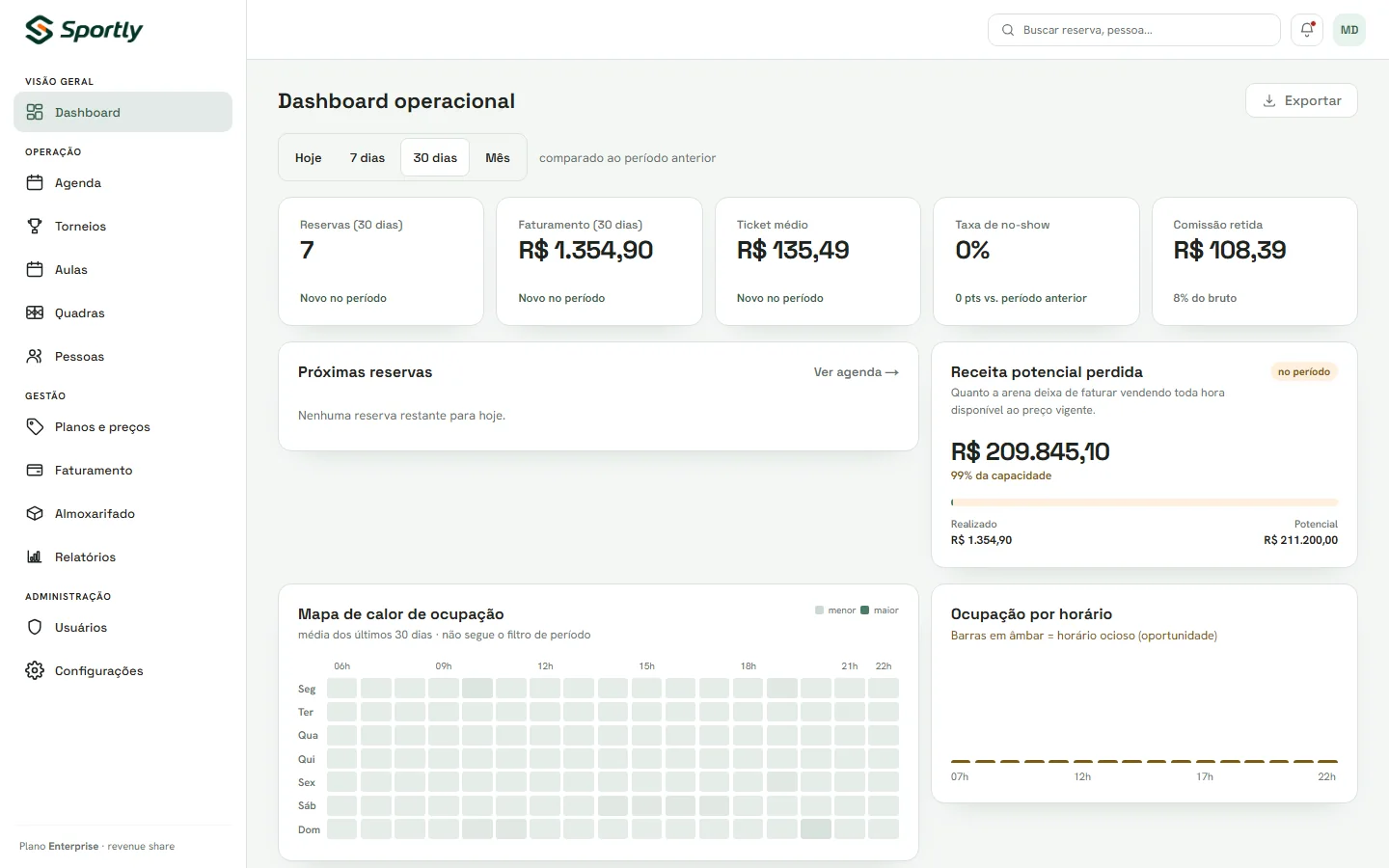Click the Relatórios chart icon
The height and width of the screenshot is (868, 1389).
(x=35, y=556)
